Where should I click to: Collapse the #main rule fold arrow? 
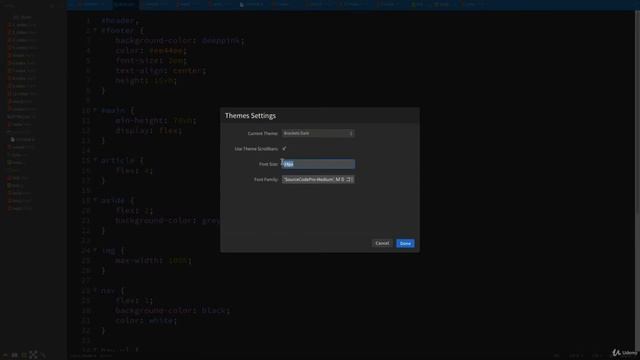pyautogui.click(x=95, y=111)
